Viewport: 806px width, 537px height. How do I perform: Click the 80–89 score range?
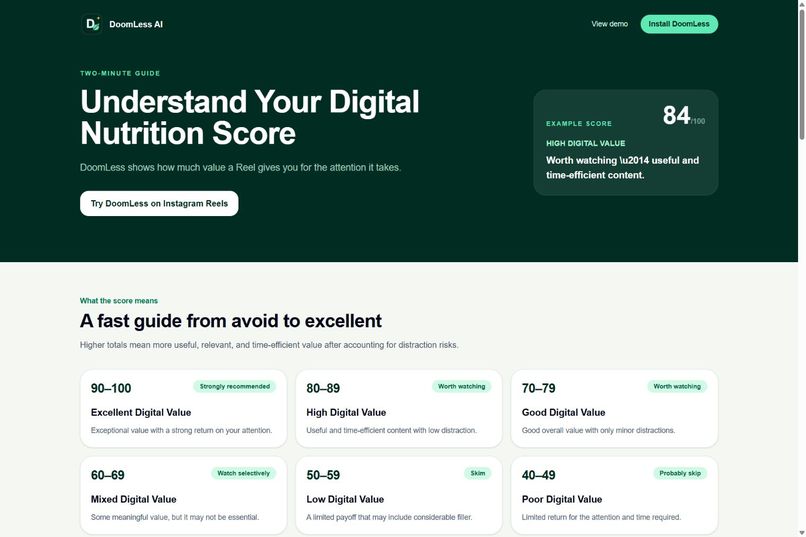(x=323, y=388)
